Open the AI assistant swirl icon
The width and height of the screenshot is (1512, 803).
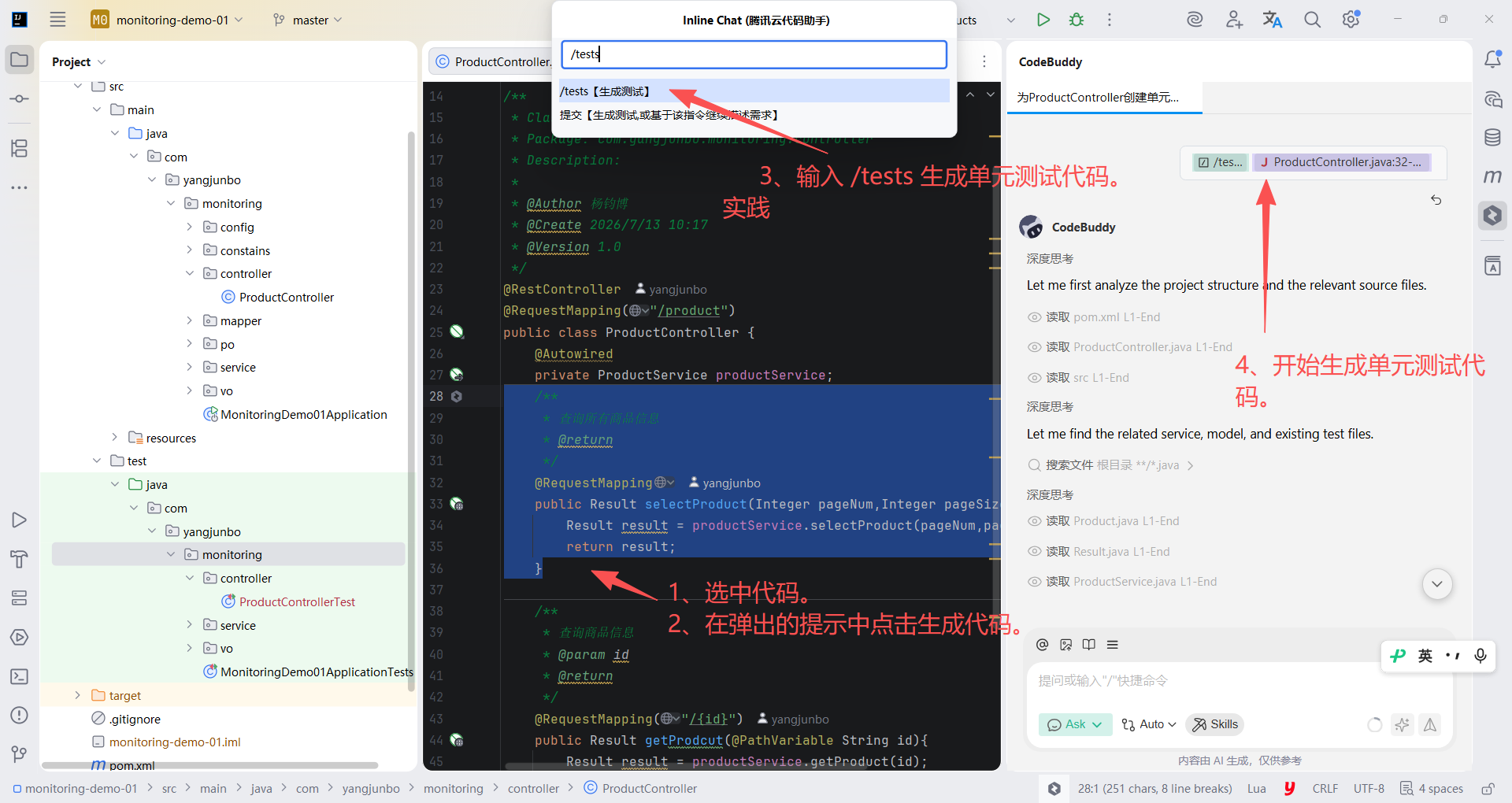click(1195, 20)
